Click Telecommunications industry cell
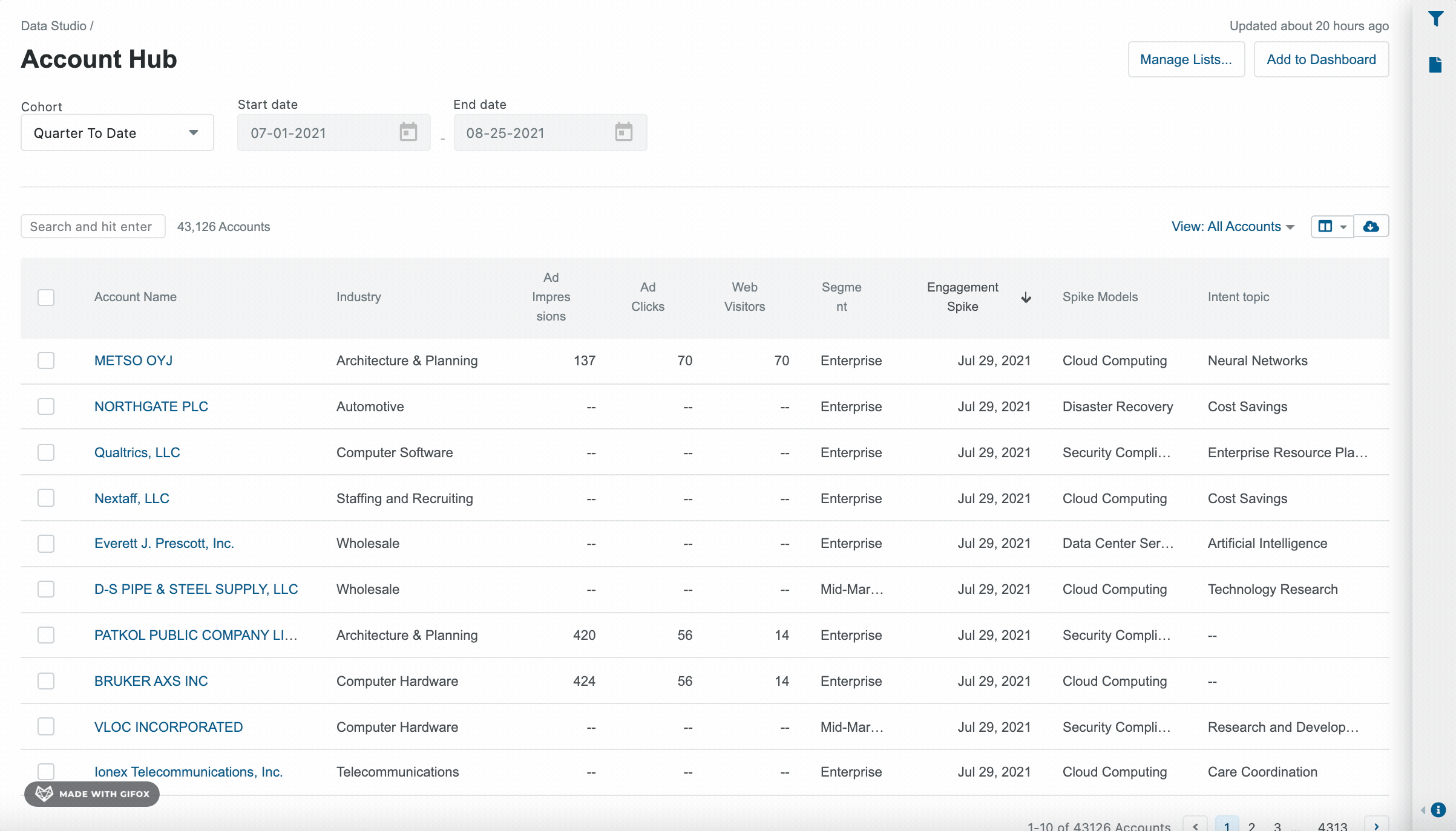1456x831 pixels. pos(398,772)
